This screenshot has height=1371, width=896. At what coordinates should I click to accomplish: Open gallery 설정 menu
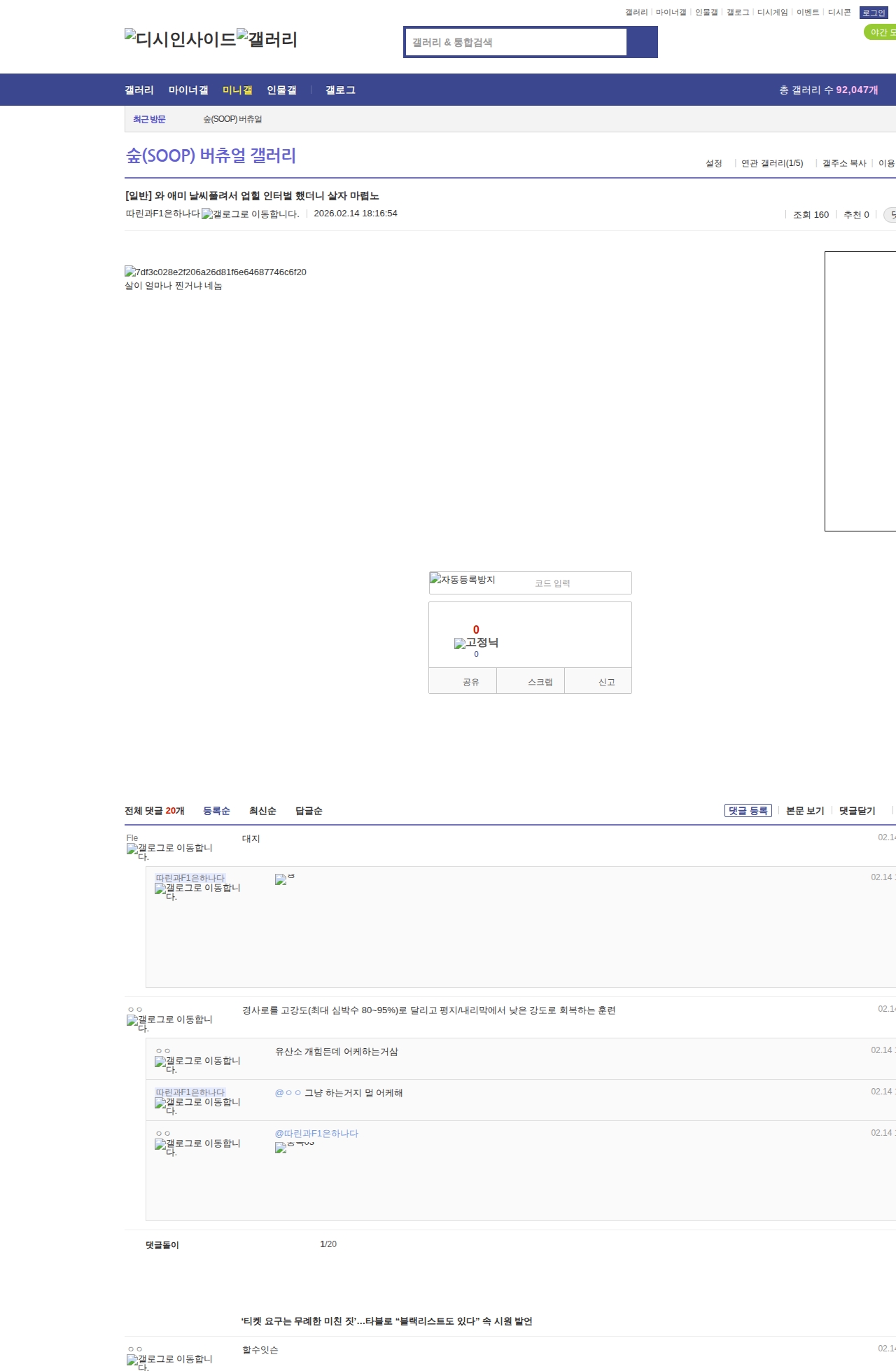(x=713, y=163)
